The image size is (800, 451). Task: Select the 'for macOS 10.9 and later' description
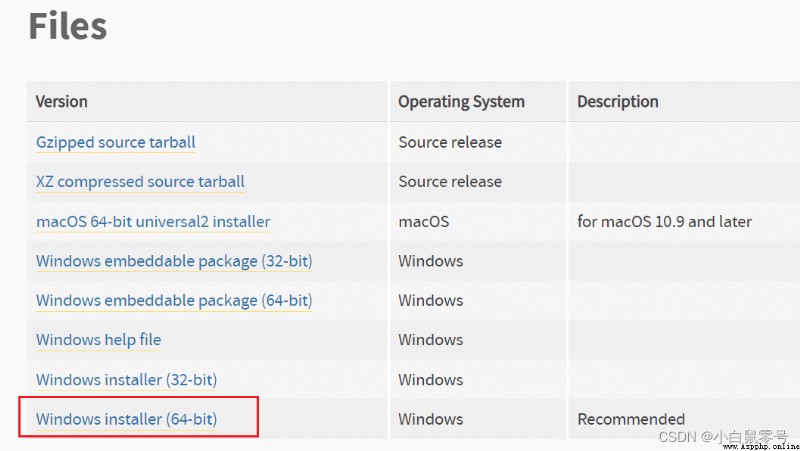(x=664, y=221)
